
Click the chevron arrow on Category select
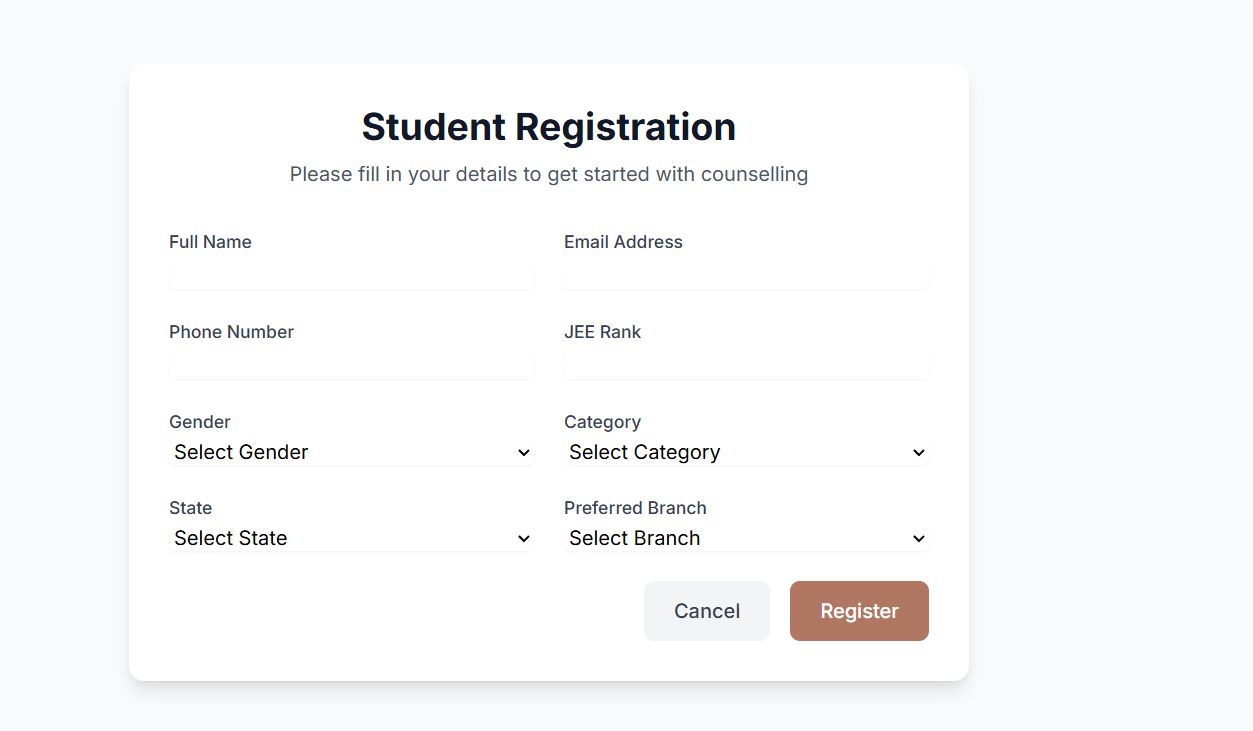point(919,453)
